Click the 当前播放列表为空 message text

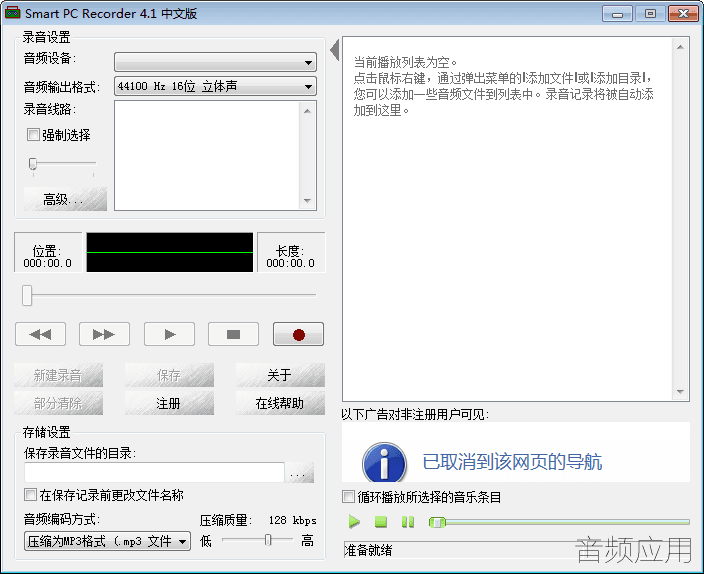click(x=405, y=62)
